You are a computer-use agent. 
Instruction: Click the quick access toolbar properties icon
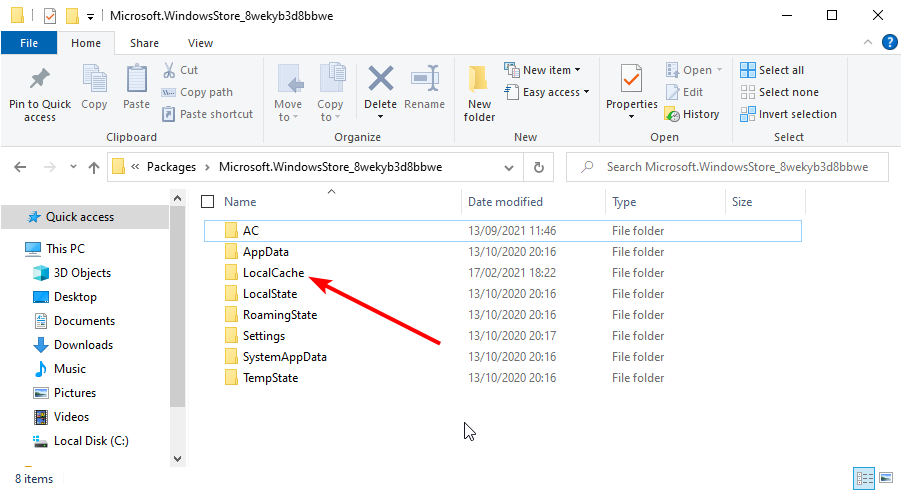[x=50, y=16]
